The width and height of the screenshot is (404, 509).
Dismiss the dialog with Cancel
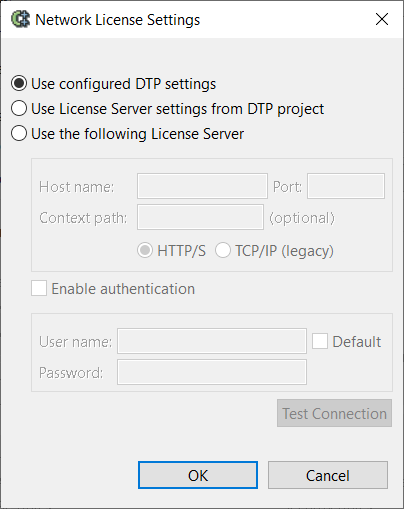click(328, 475)
